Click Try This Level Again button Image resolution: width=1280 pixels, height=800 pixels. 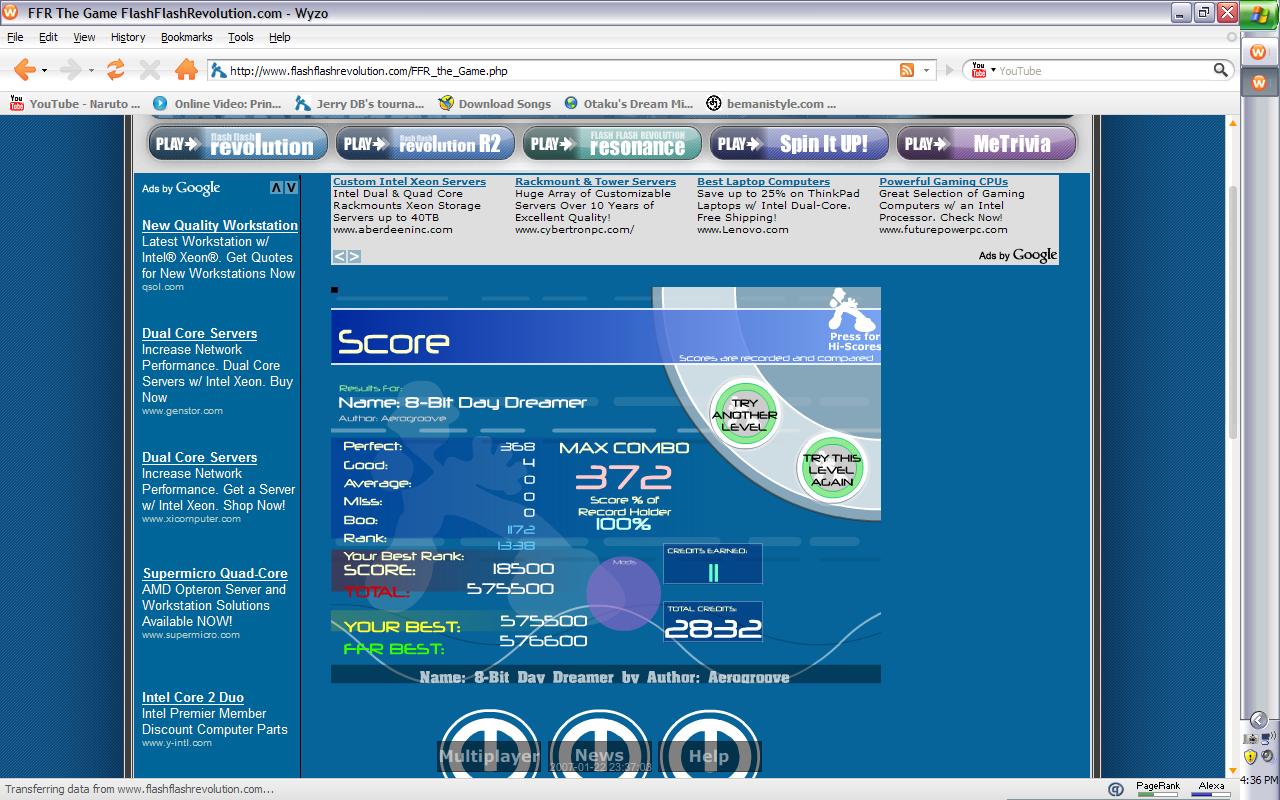point(831,469)
